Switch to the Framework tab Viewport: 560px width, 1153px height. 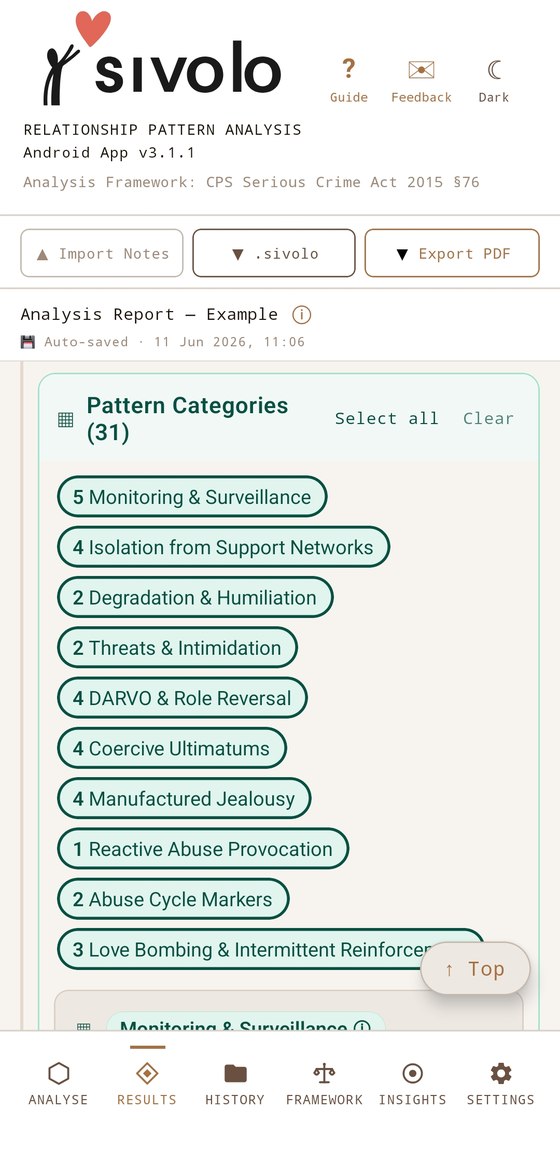[324, 1083]
